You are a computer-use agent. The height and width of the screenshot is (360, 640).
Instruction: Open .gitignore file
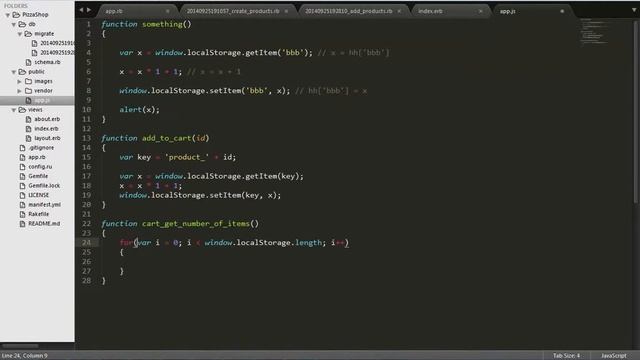pos(41,148)
